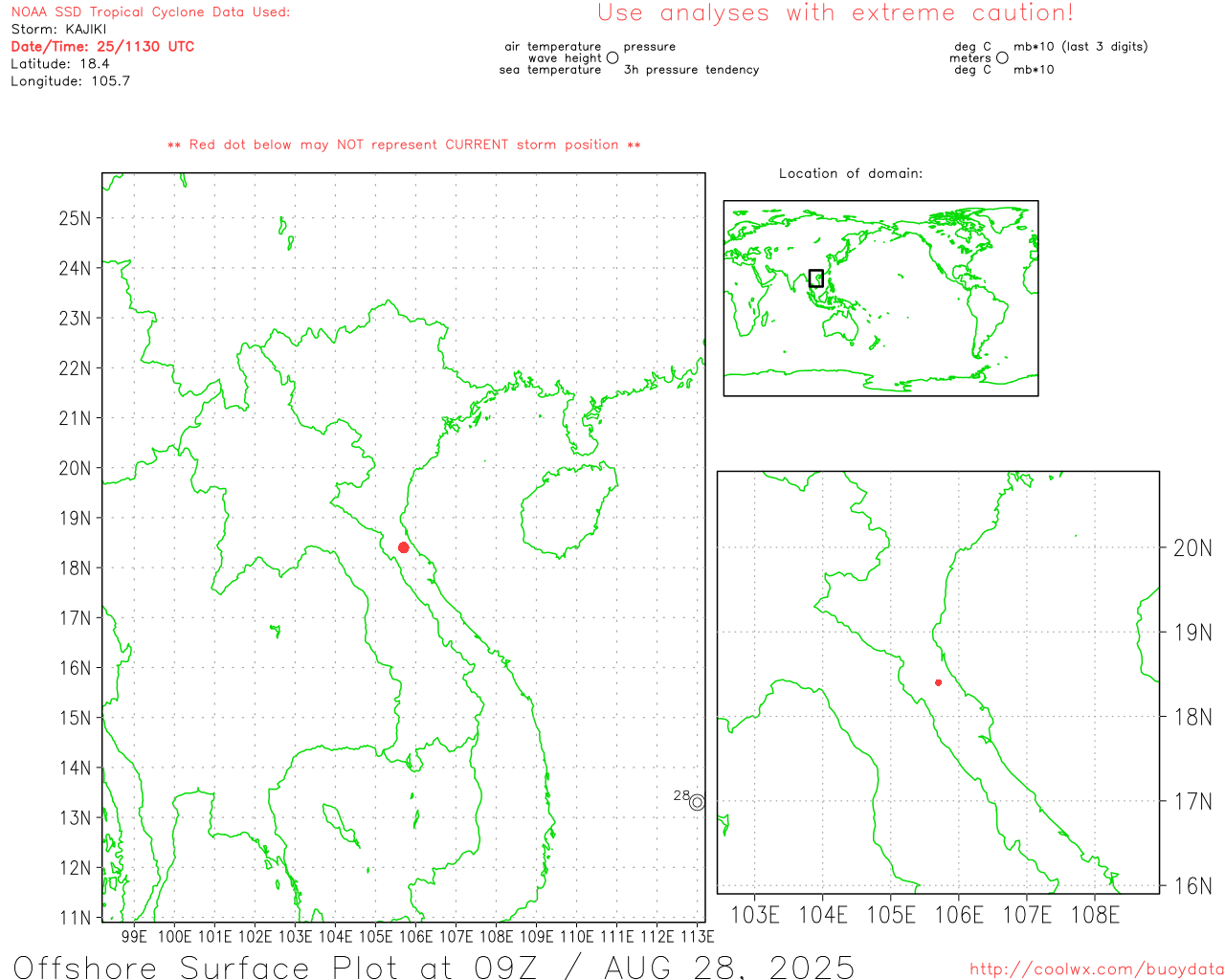Click the 18N latitude label on main map
This screenshot has width=1225, height=980.
tap(75, 568)
